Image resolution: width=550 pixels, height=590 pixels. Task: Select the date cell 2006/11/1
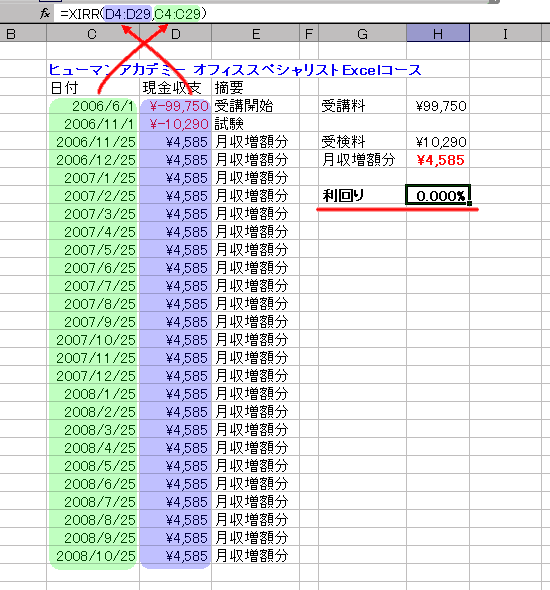[x=93, y=124]
